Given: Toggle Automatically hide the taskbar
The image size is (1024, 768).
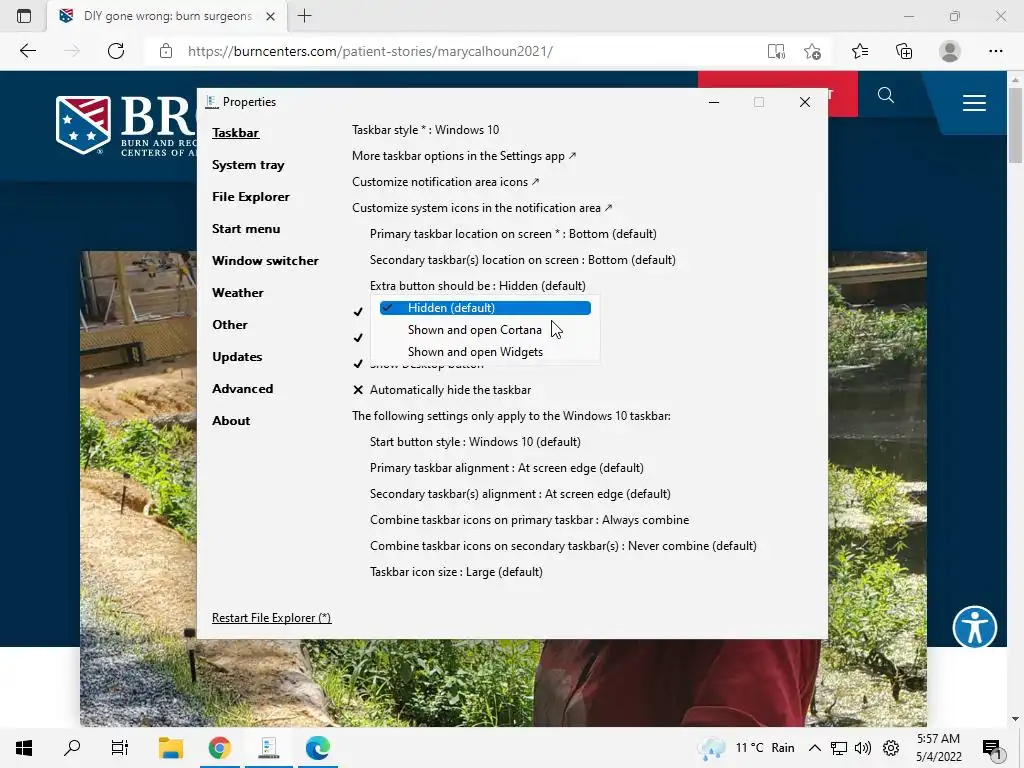Looking at the screenshot, I should point(441,390).
